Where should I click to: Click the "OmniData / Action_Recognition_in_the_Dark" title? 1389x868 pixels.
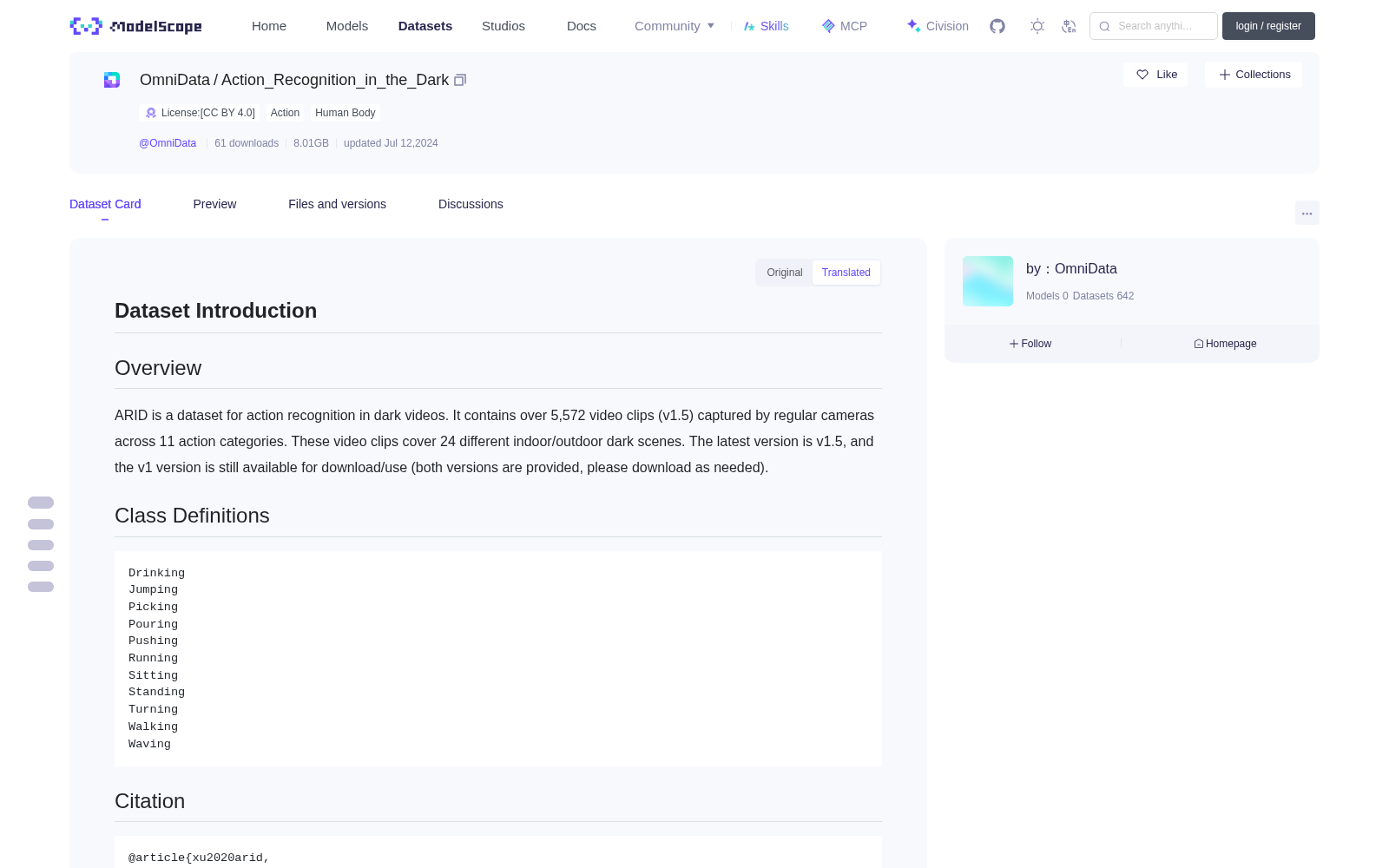[294, 80]
